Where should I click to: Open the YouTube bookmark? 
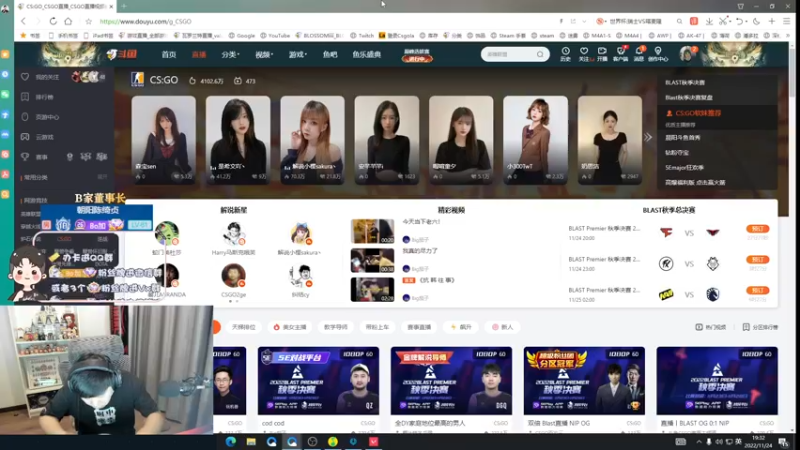pyautogui.click(x=275, y=36)
